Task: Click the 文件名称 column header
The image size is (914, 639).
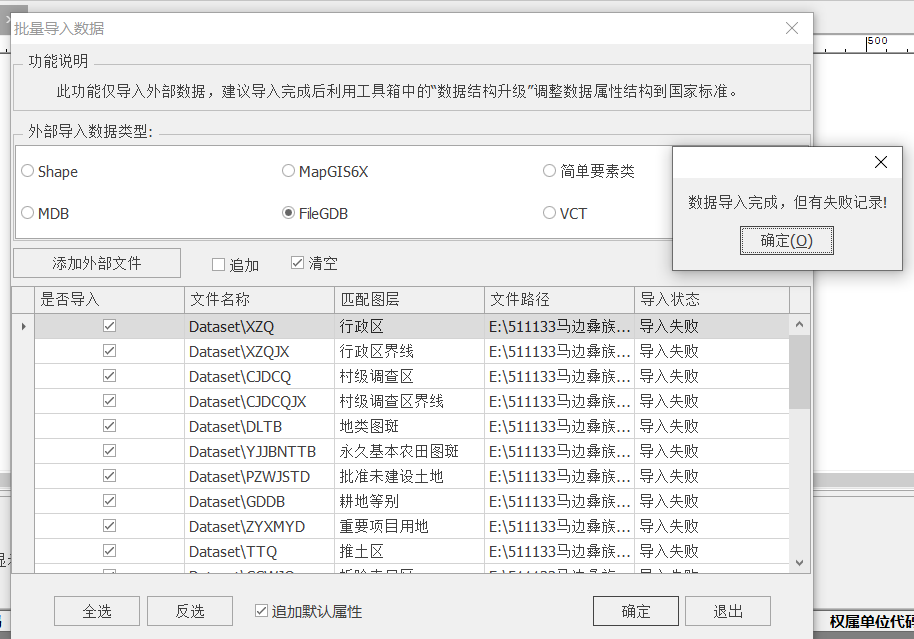Action: point(259,300)
